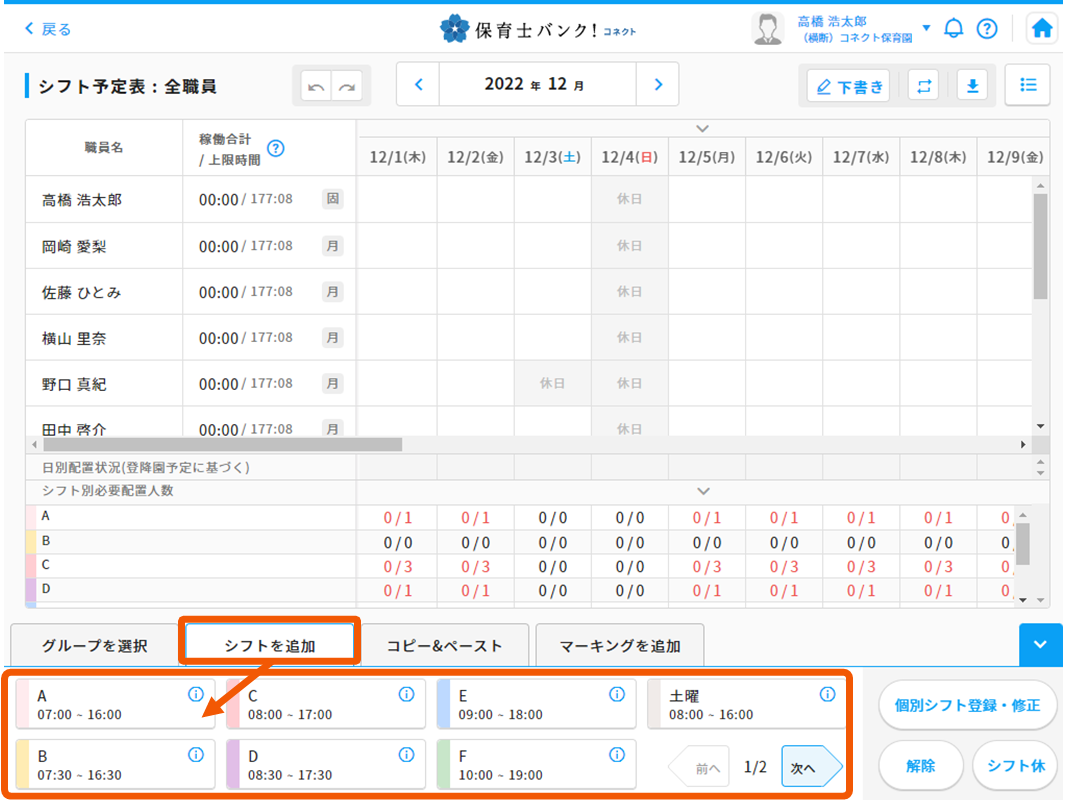Screen dimensions: 1067x800
Task: Collapse the bottom panel with blue chevron
Action: pyautogui.click(x=1040, y=645)
